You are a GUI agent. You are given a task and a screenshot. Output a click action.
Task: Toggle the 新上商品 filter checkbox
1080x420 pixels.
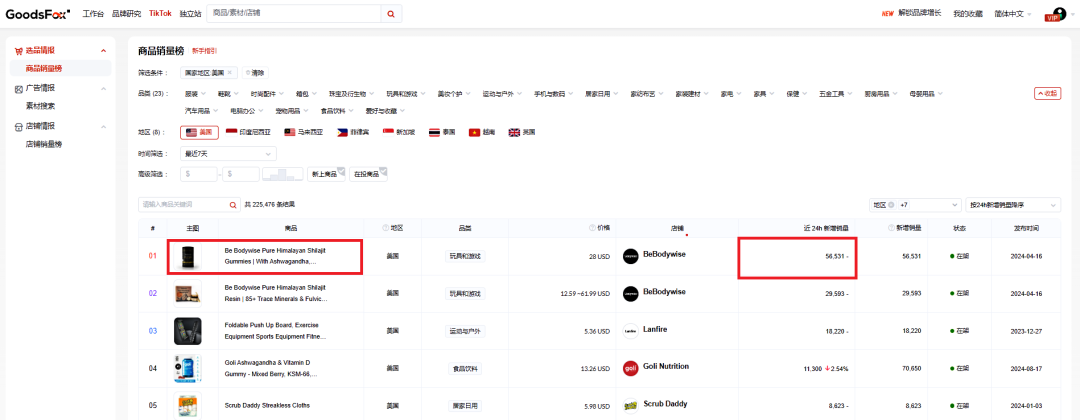(326, 174)
